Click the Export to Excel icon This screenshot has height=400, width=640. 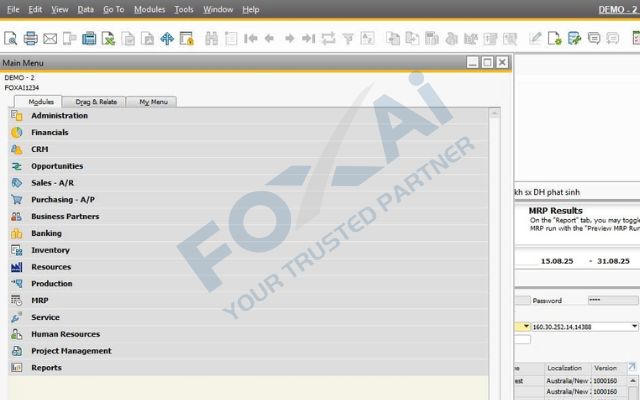tap(109, 39)
